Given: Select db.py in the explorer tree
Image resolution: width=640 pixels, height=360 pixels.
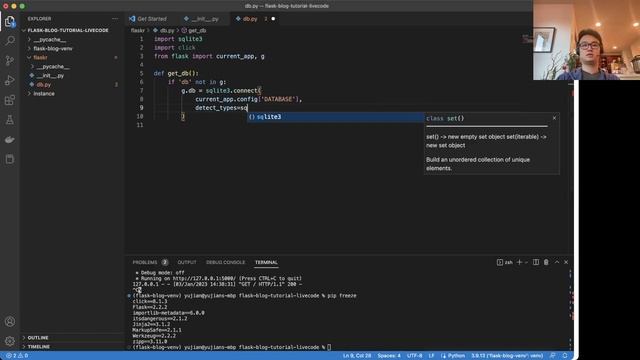Looking at the screenshot, I should 44,84.
